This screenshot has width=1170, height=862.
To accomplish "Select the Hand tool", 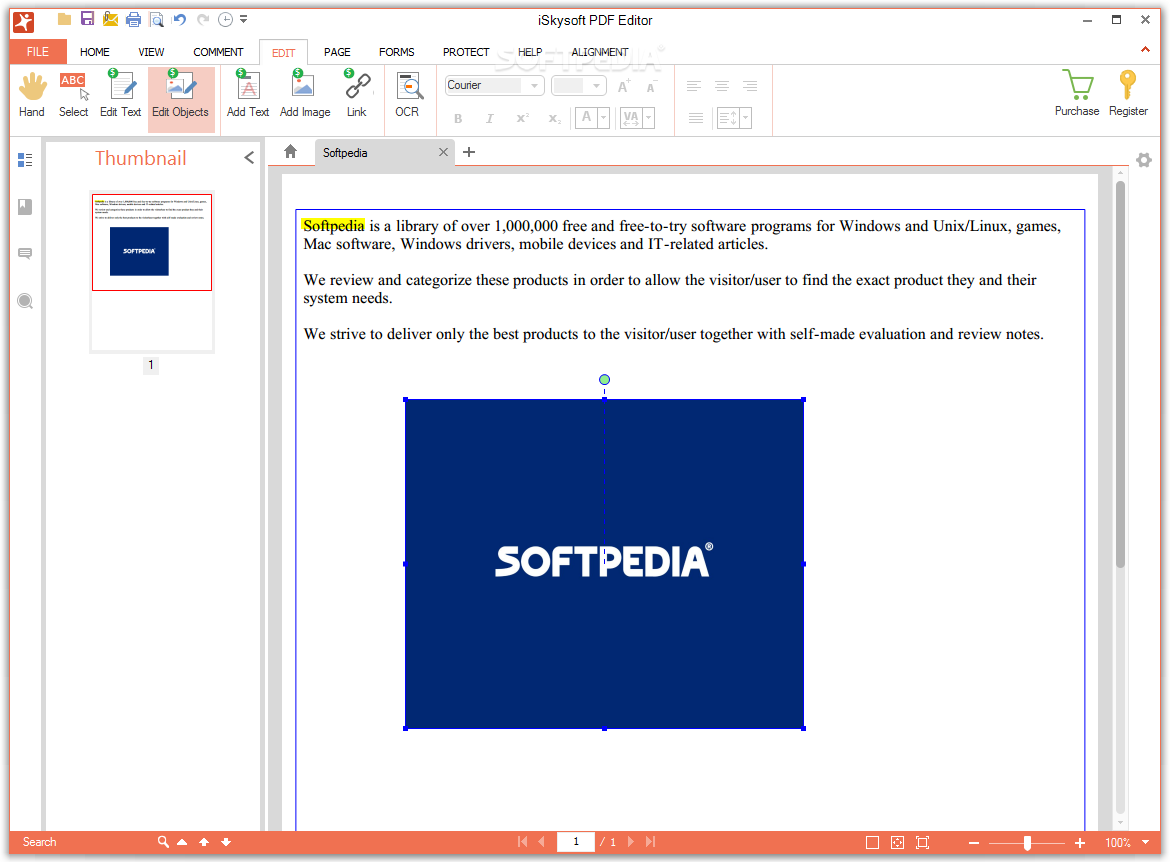I will [31, 96].
